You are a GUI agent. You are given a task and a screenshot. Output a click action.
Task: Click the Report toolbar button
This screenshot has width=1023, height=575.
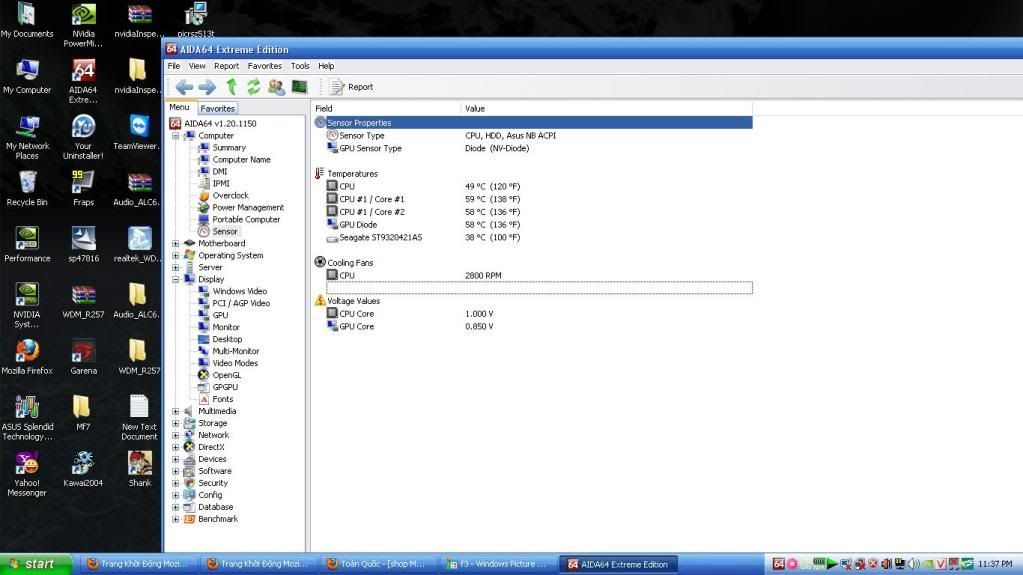click(351, 87)
